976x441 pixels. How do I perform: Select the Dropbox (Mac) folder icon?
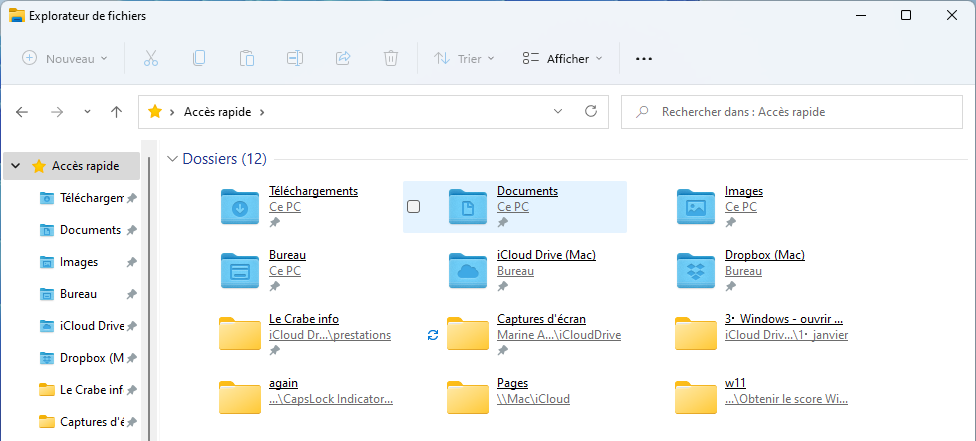[x=696, y=270]
